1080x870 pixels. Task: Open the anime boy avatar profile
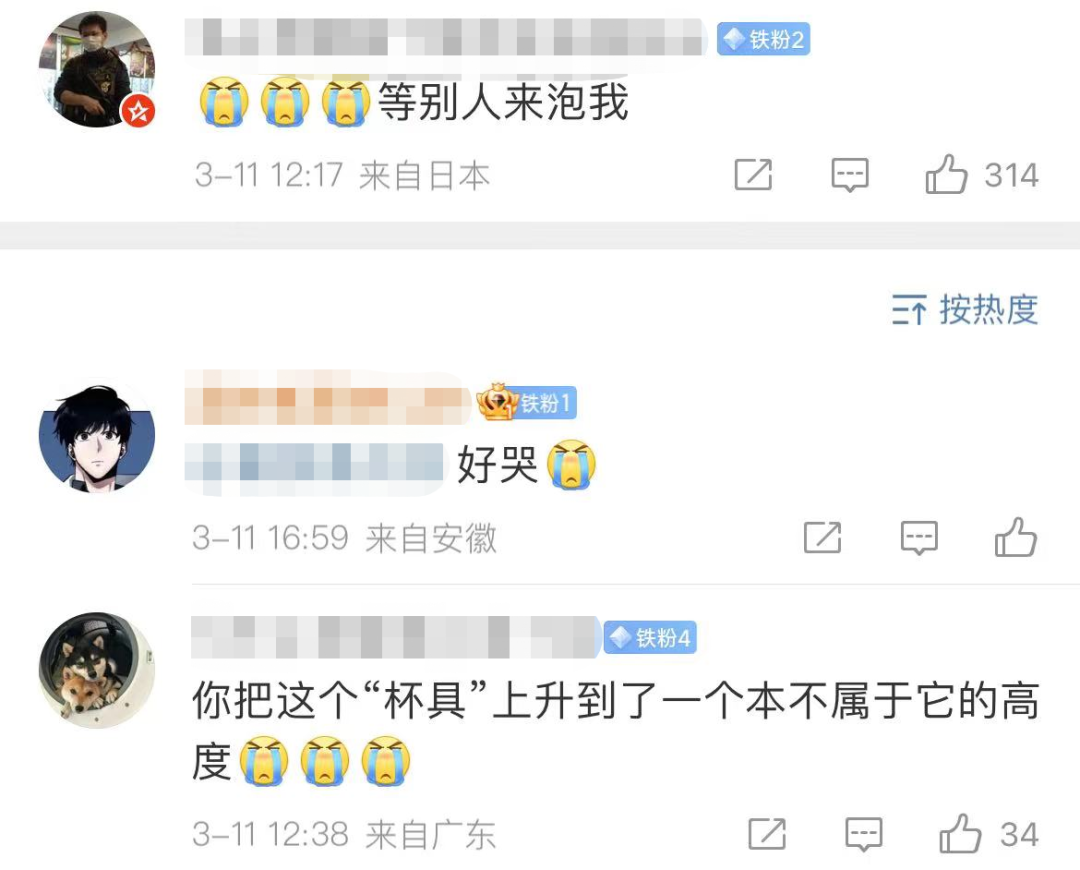pos(96,435)
